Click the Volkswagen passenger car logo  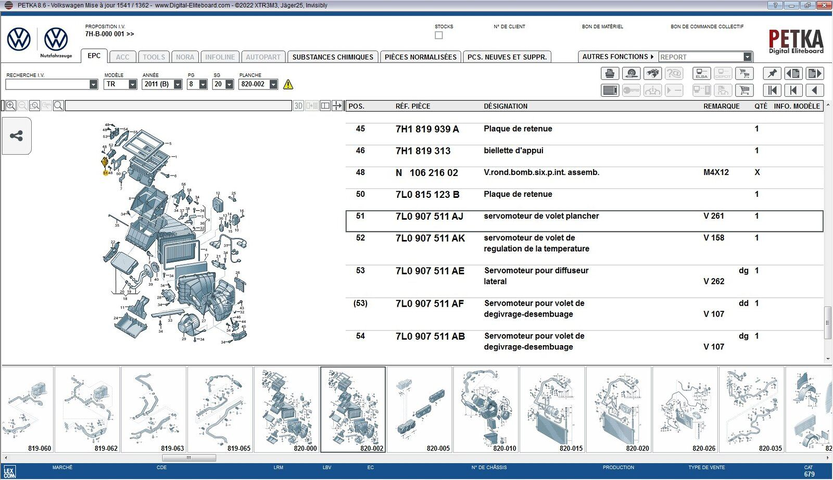point(19,39)
